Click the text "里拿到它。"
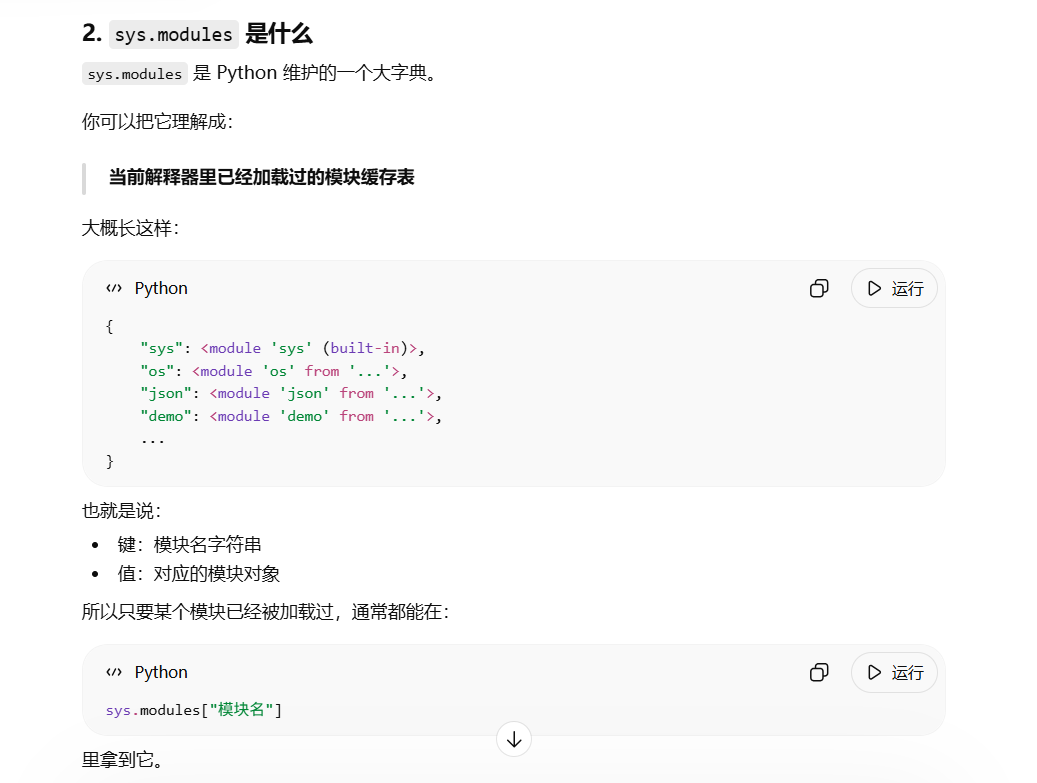 pos(122,760)
